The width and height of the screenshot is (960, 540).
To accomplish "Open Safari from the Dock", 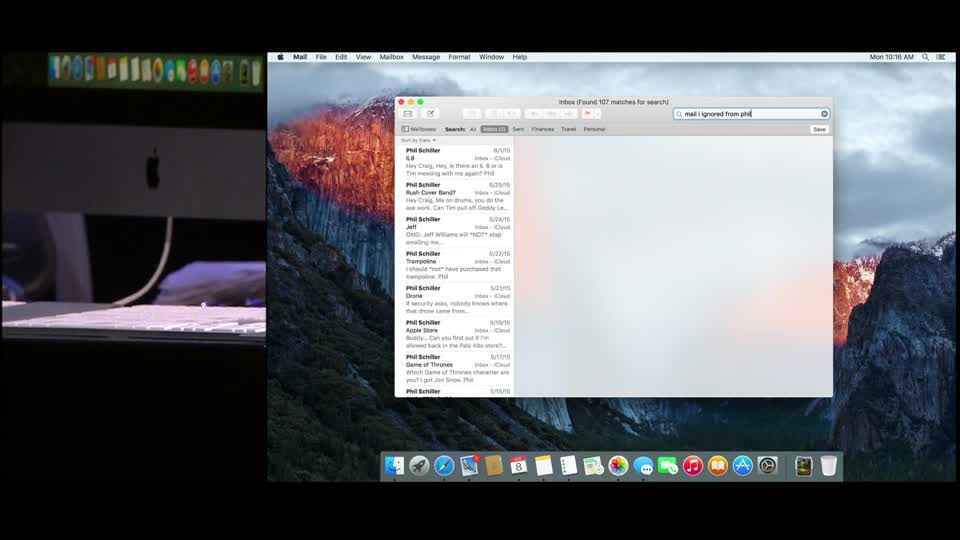I will click(444, 466).
